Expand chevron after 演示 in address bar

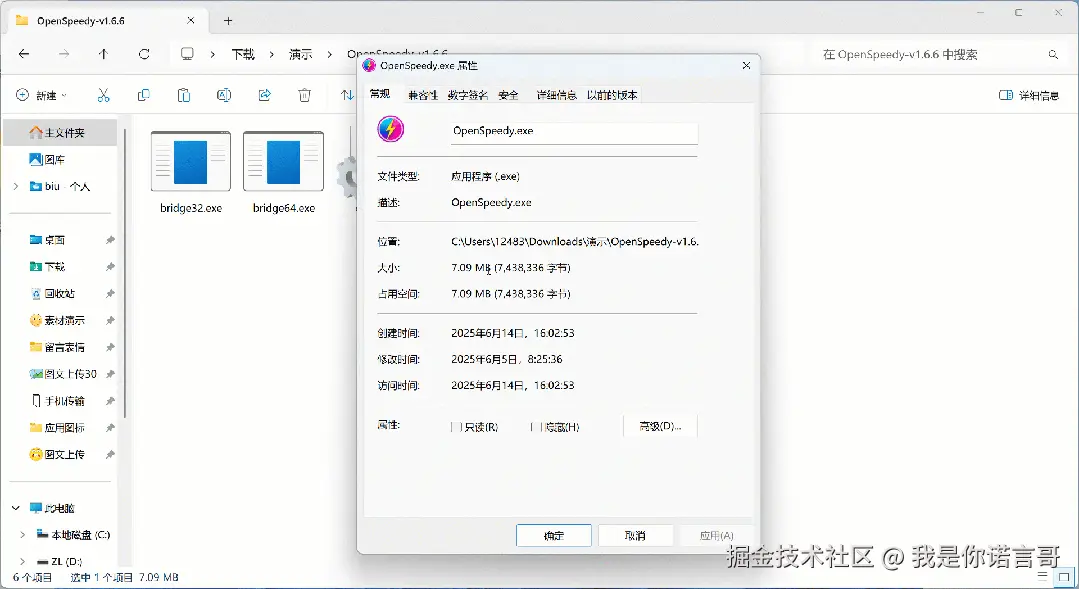click(330, 54)
